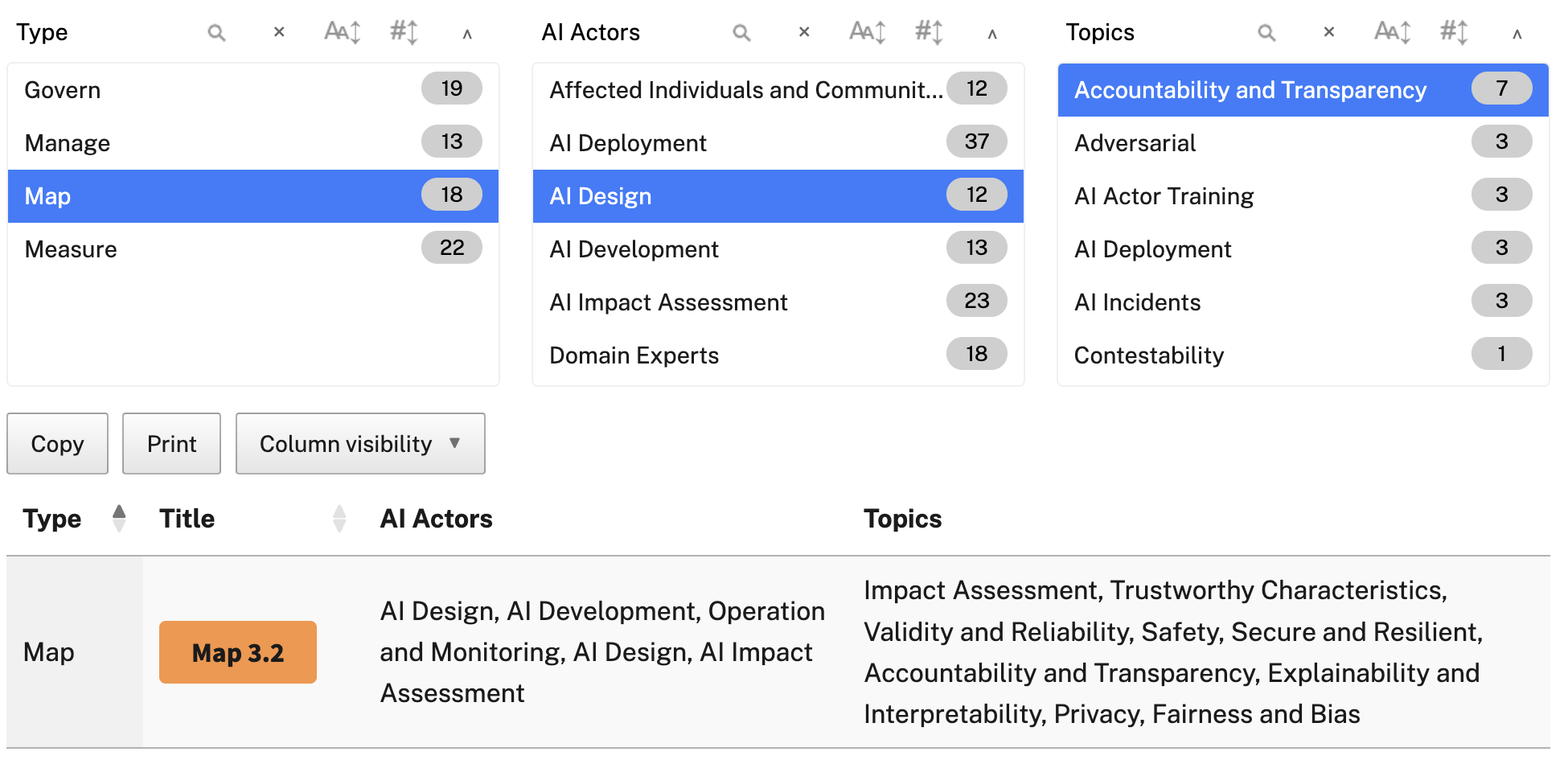The width and height of the screenshot is (1568, 764).
Task: Collapse the Topics search pane
Action: pos(1517,34)
